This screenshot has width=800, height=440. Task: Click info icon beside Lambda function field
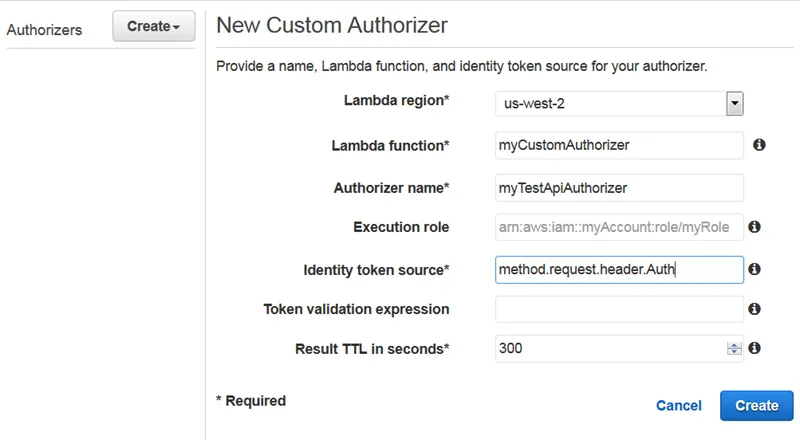[x=759, y=145]
